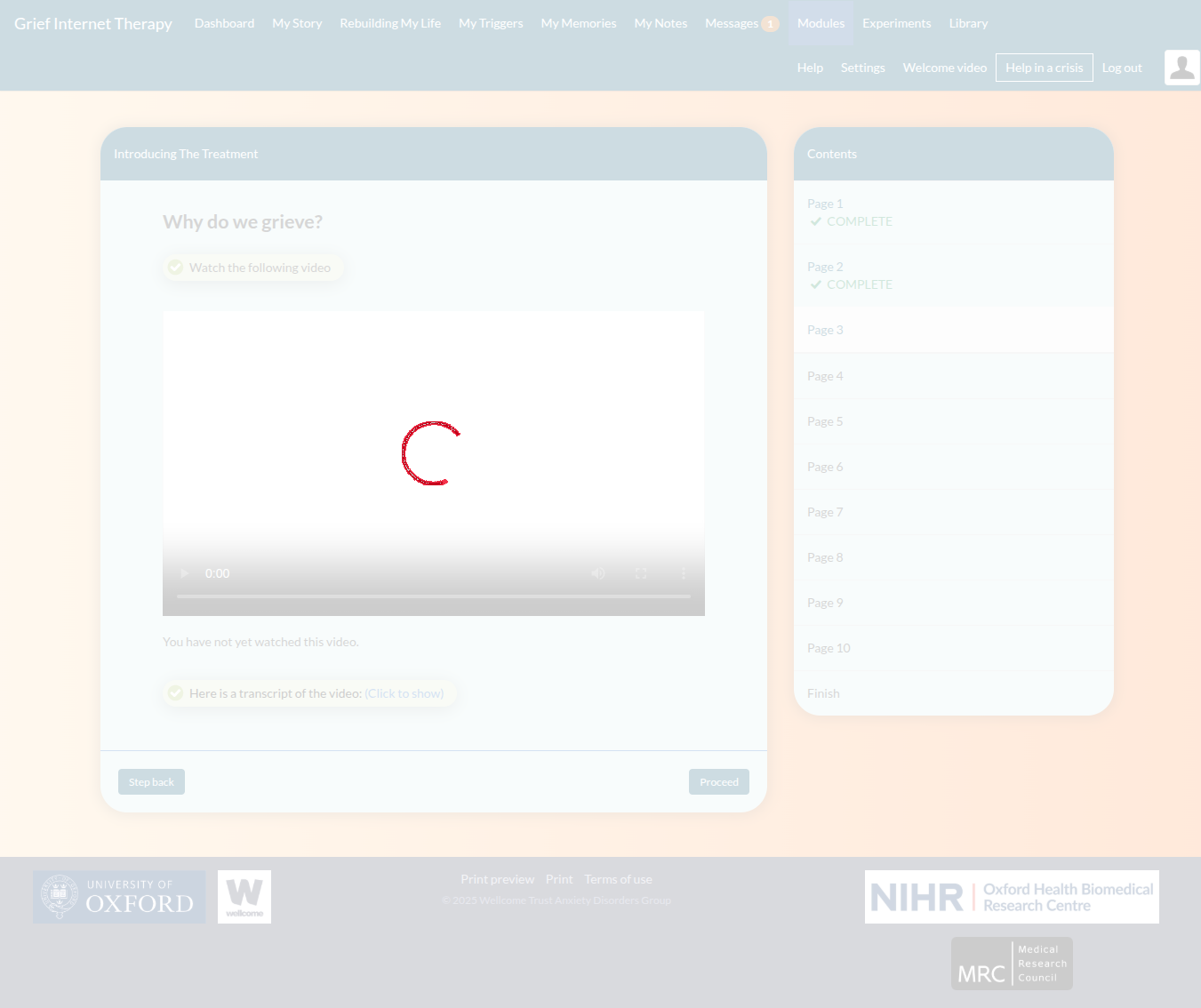1201x1008 pixels.
Task: Open the Messages notification badge
Action: tap(770, 24)
